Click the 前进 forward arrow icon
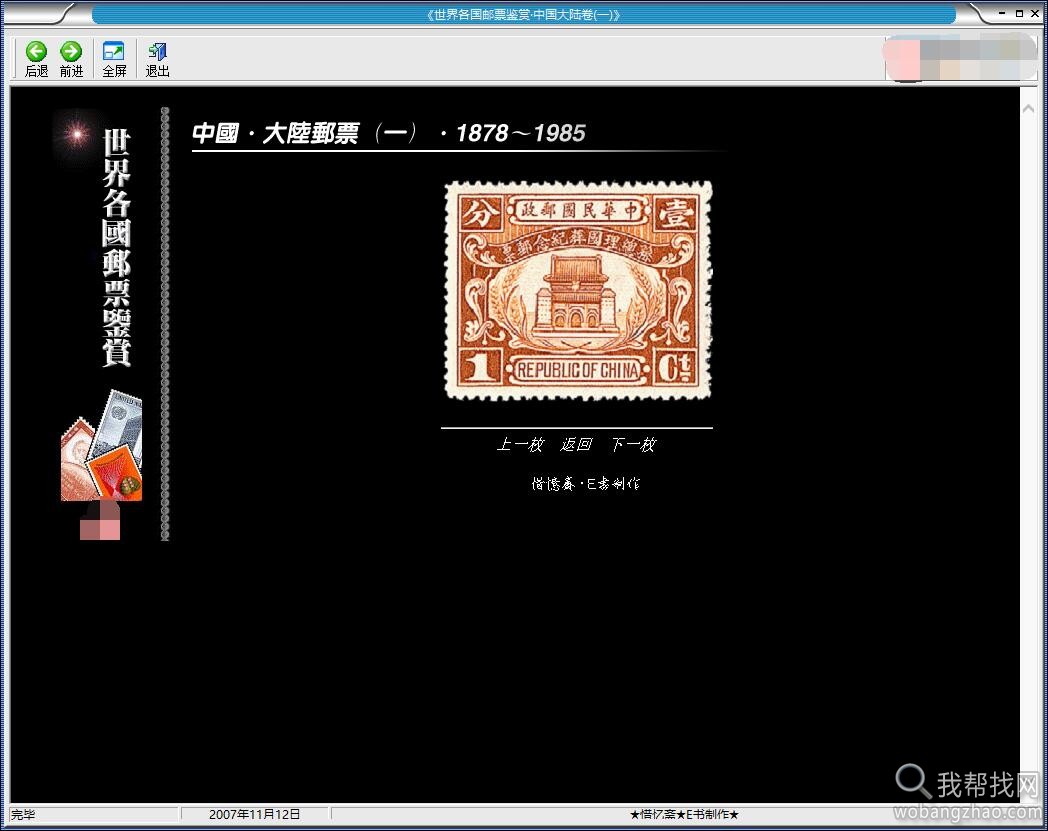This screenshot has width=1048, height=831. (71, 51)
